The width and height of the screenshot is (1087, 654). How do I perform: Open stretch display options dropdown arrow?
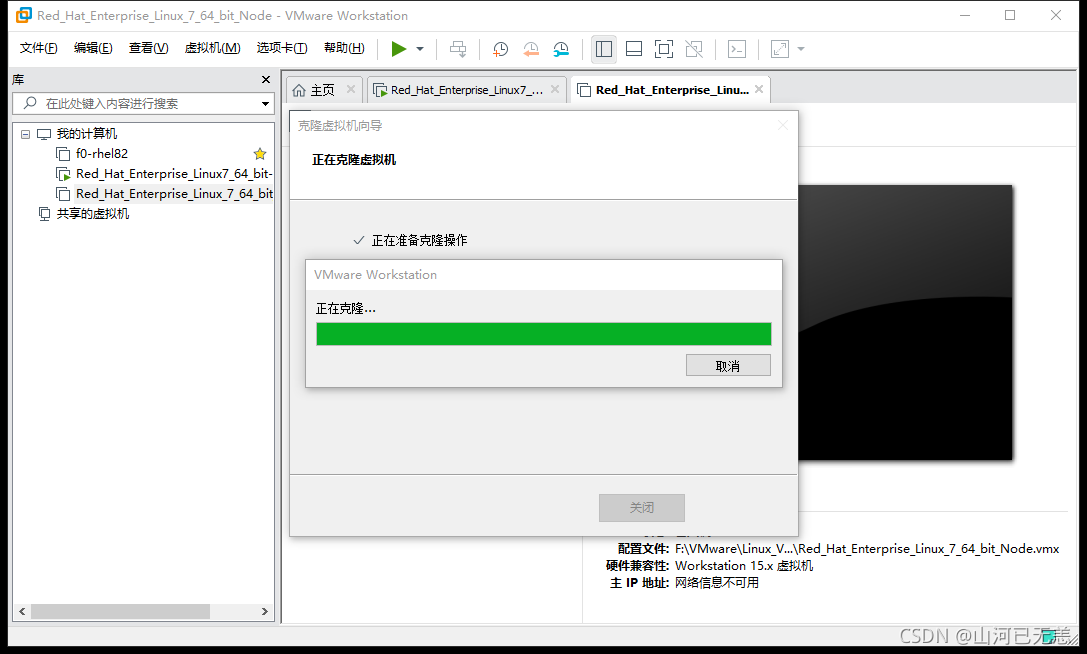(x=801, y=49)
